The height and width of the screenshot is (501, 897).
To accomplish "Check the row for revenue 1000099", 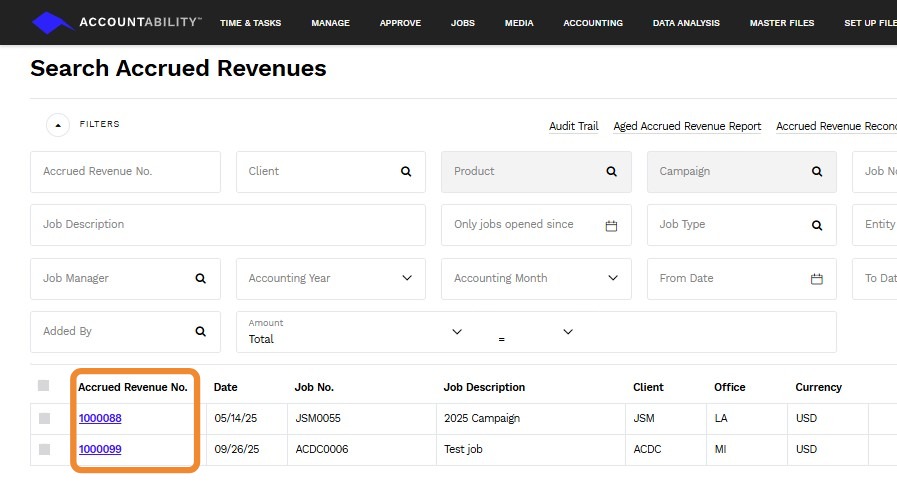I will coord(44,450).
